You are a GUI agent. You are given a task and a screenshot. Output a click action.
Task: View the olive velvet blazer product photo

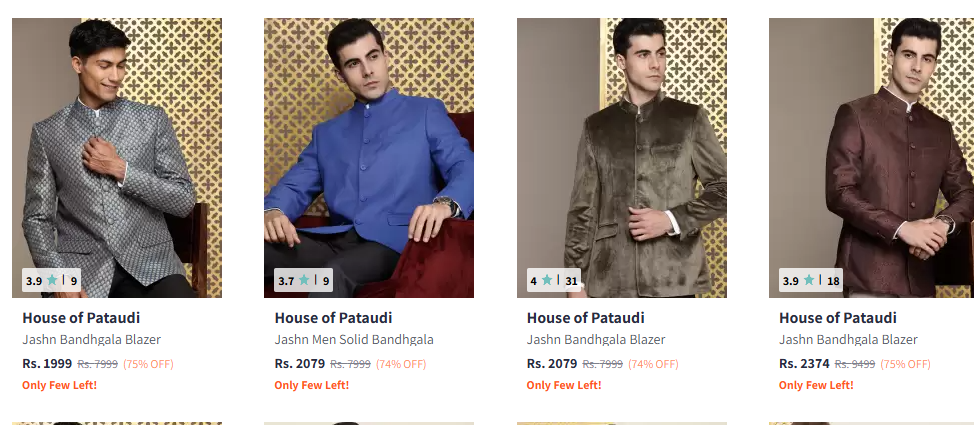pos(622,158)
